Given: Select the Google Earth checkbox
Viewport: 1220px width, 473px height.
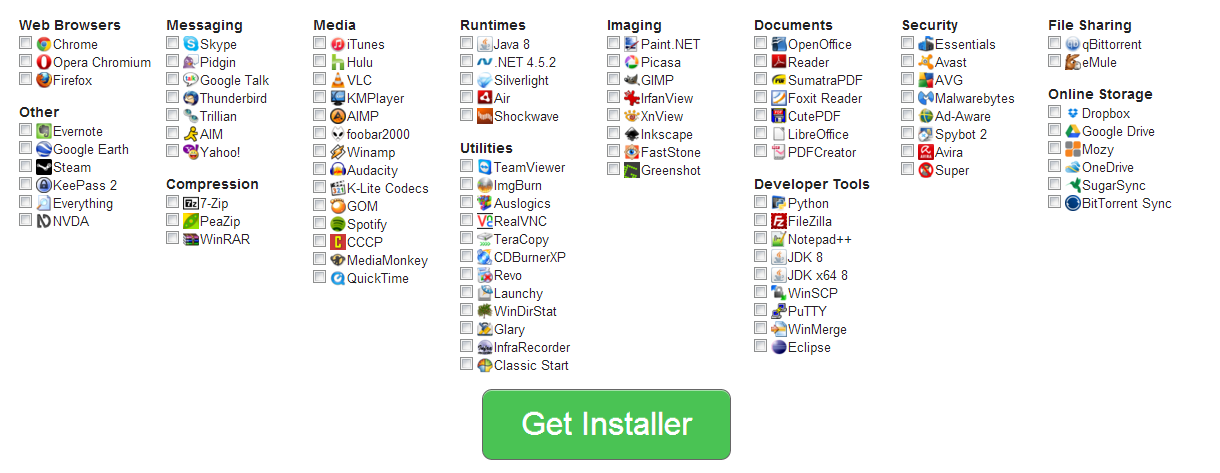Looking at the screenshot, I should (26, 148).
